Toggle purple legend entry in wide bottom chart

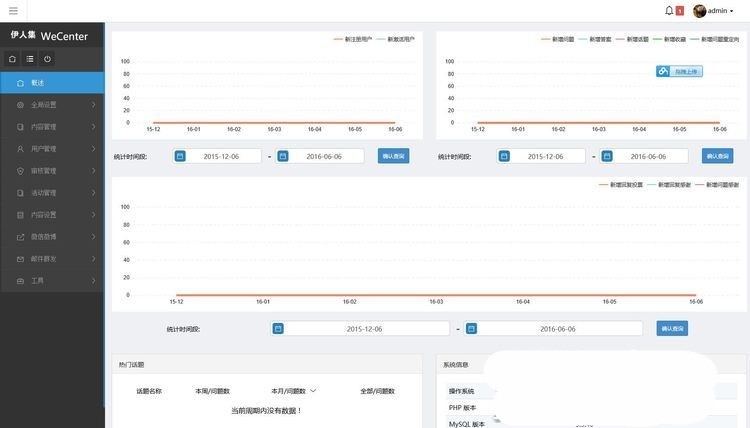pyautogui.click(x=717, y=185)
